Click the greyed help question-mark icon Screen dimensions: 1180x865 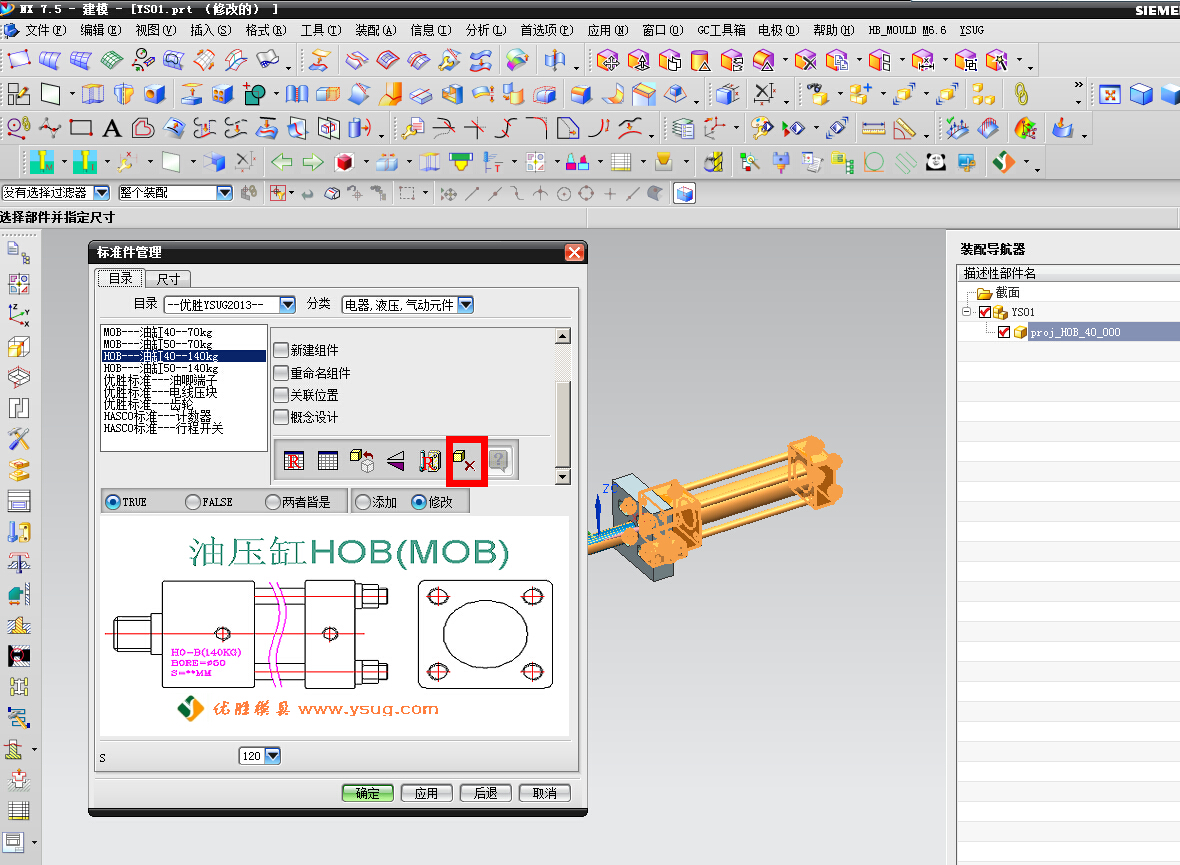(499, 461)
